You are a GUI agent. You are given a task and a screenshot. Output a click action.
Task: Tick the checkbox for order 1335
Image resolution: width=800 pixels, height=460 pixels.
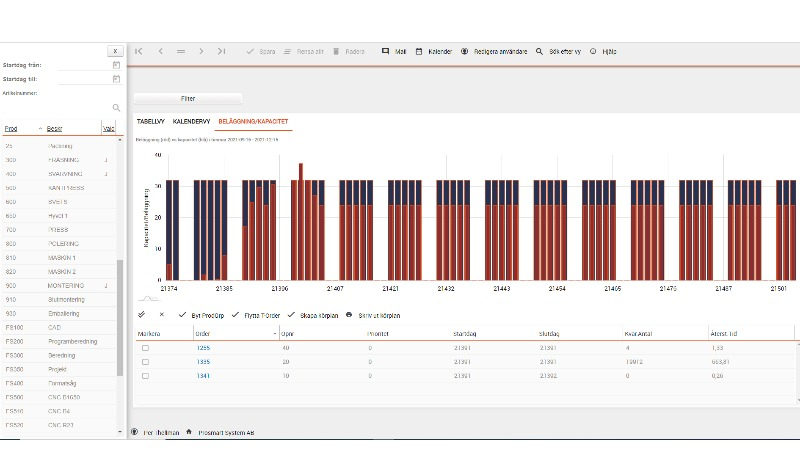pos(145,362)
